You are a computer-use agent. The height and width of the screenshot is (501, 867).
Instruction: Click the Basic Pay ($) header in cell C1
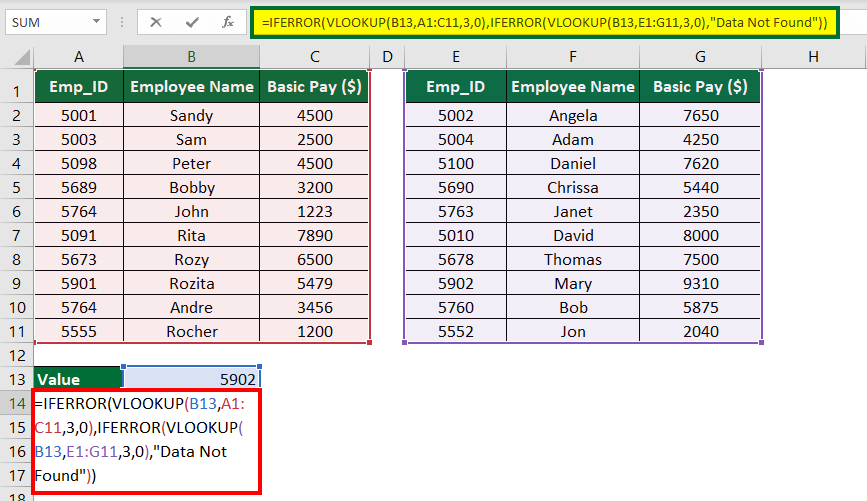tap(314, 87)
